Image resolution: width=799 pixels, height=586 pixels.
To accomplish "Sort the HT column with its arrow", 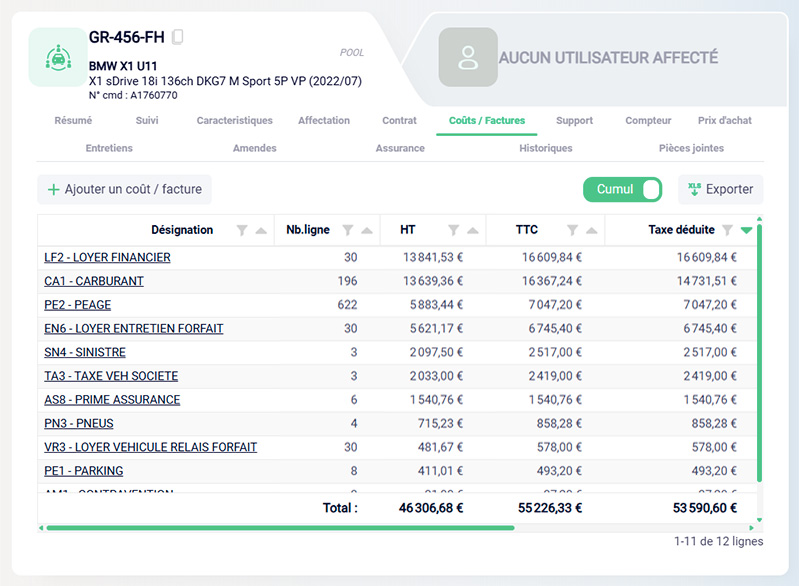I will click(473, 231).
